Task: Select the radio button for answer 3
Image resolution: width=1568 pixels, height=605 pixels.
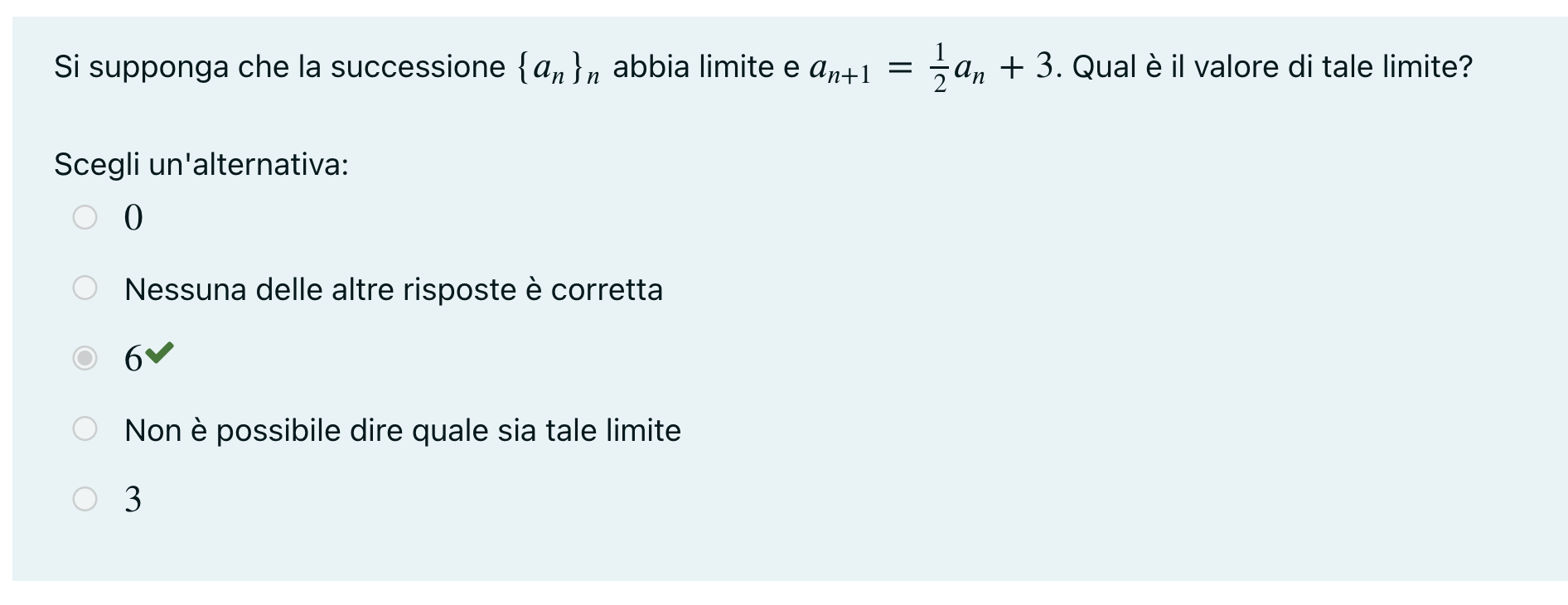Action: click(x=85, y=499)
